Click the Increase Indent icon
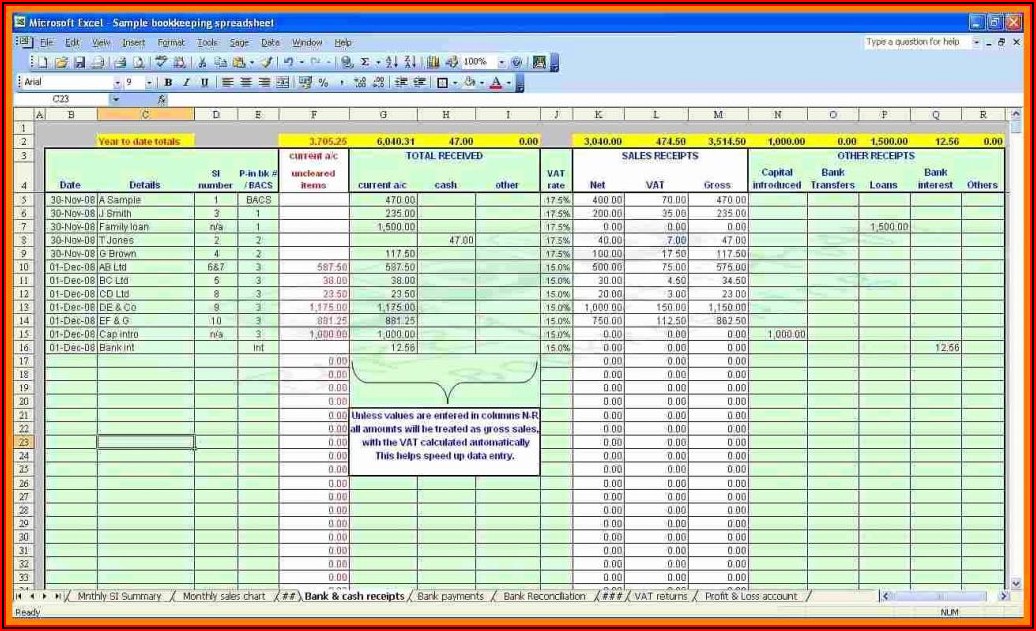1036x631 pixels. [420, 83]
